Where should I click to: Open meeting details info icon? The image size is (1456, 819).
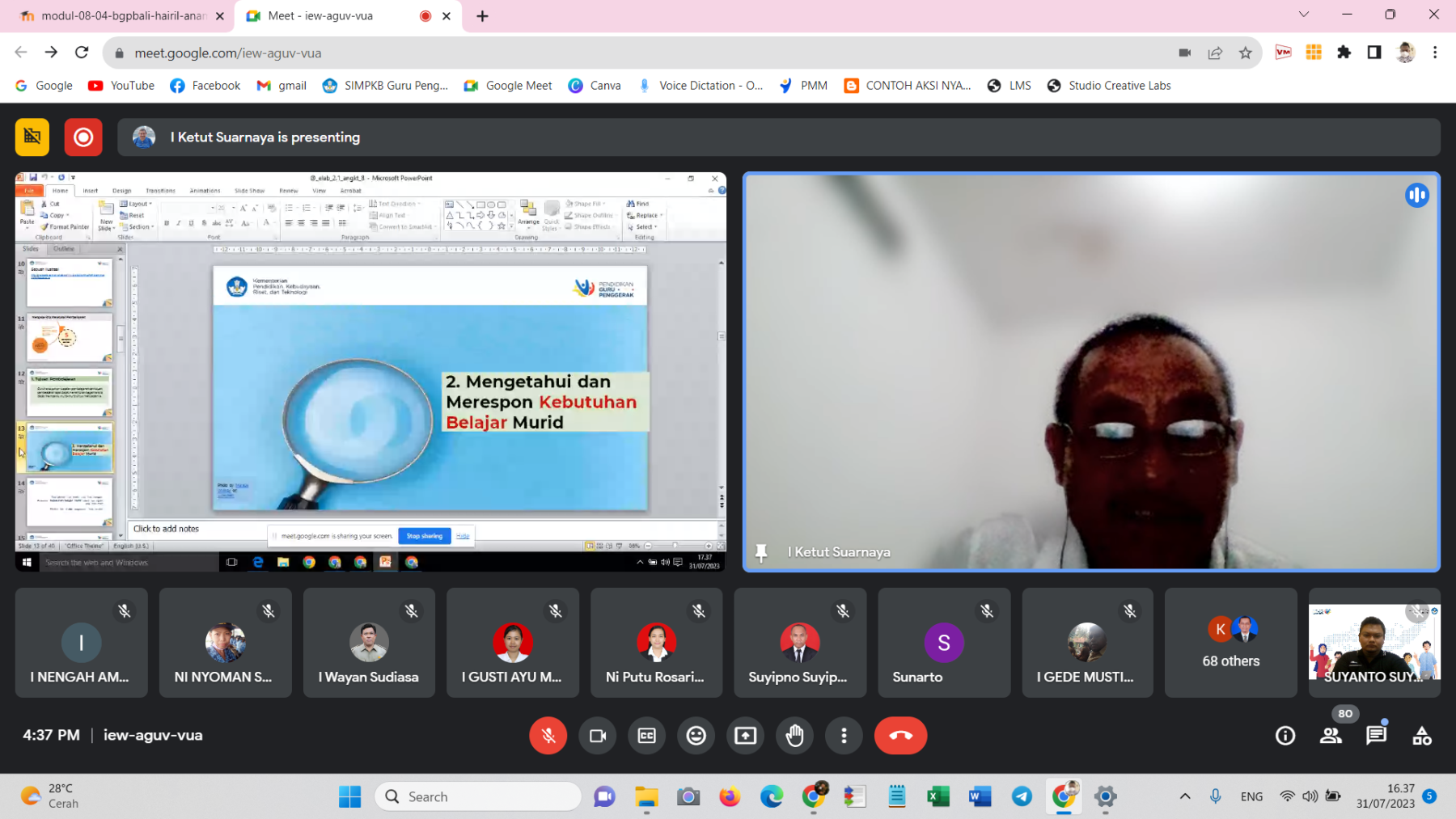pos(1285,736)
